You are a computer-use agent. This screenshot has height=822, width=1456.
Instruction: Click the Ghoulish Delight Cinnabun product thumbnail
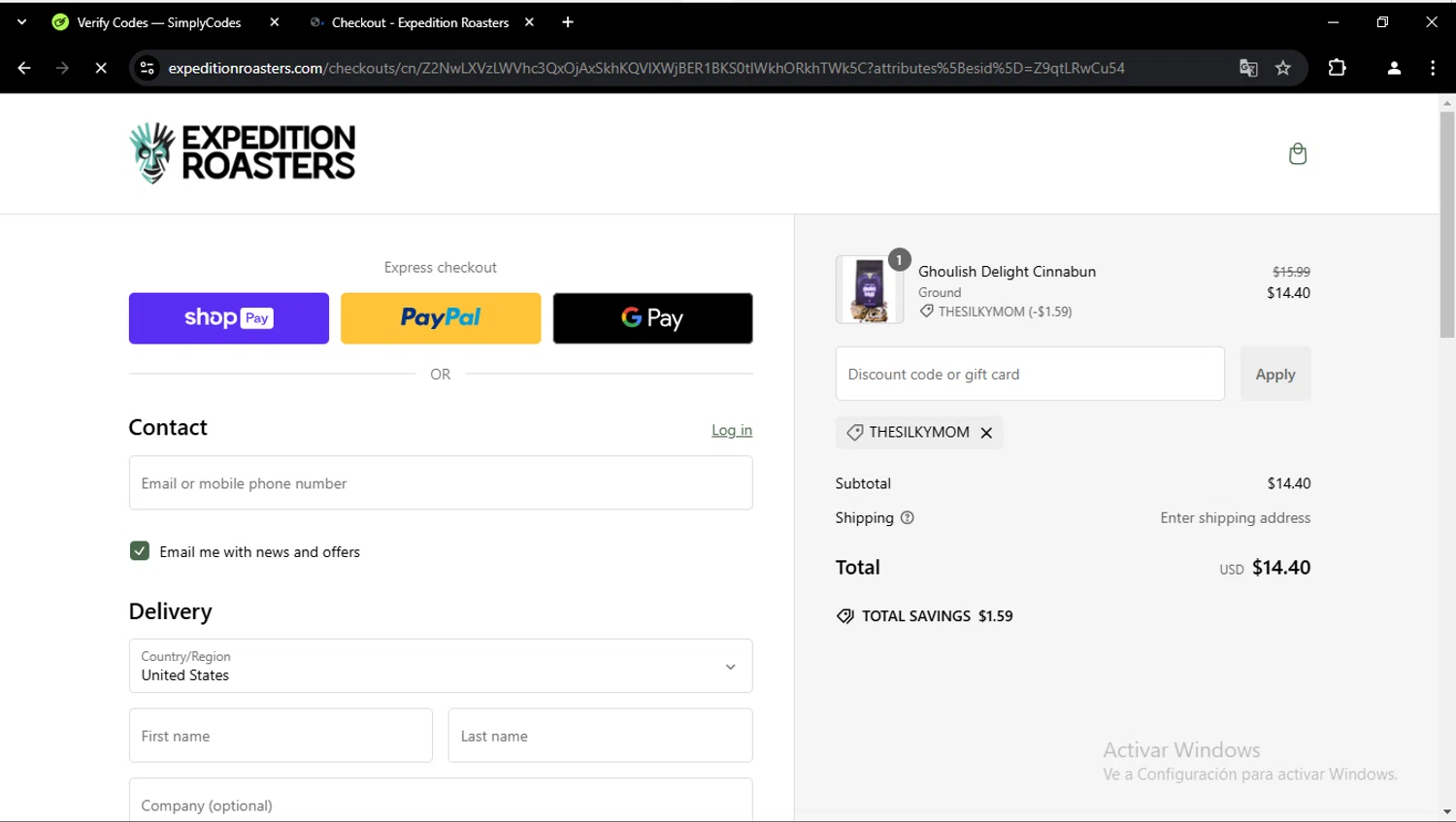[x=870, y=289]
